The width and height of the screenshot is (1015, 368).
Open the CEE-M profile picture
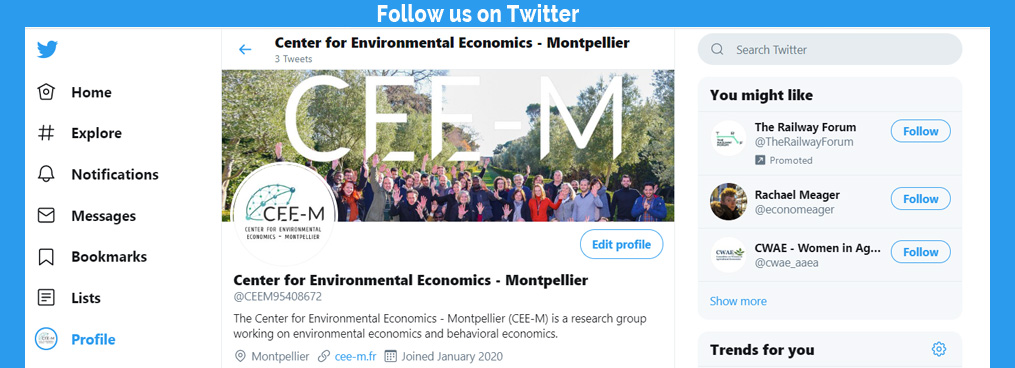pyautogui.click(x=284, y=214)
